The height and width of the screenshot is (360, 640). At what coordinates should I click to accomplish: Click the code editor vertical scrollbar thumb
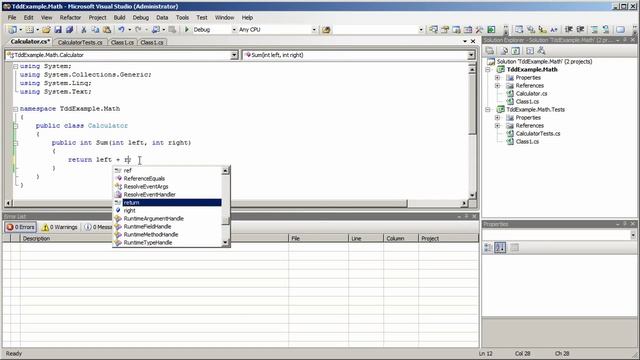472,104
